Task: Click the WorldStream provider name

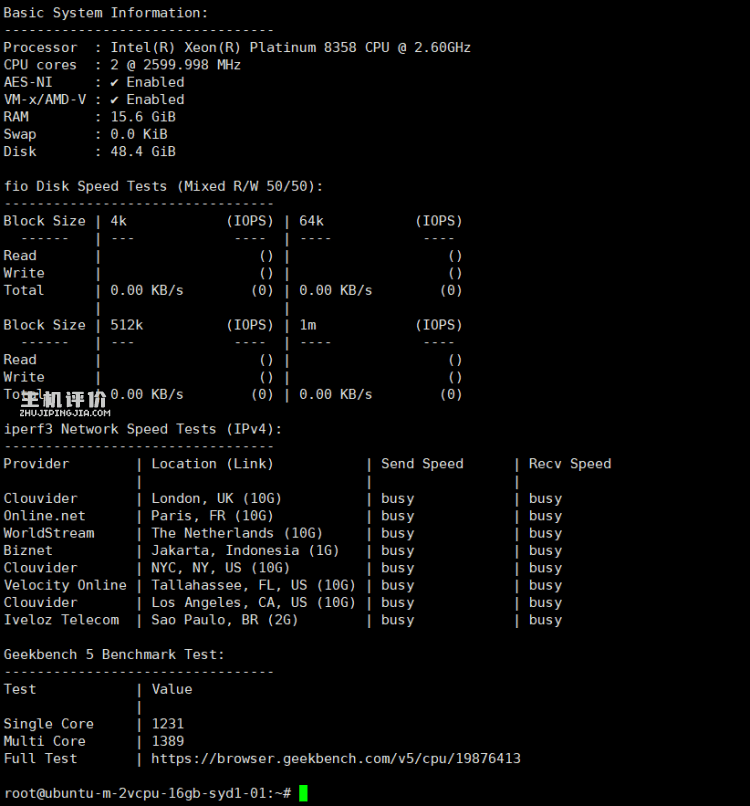Action: [49, 533]
